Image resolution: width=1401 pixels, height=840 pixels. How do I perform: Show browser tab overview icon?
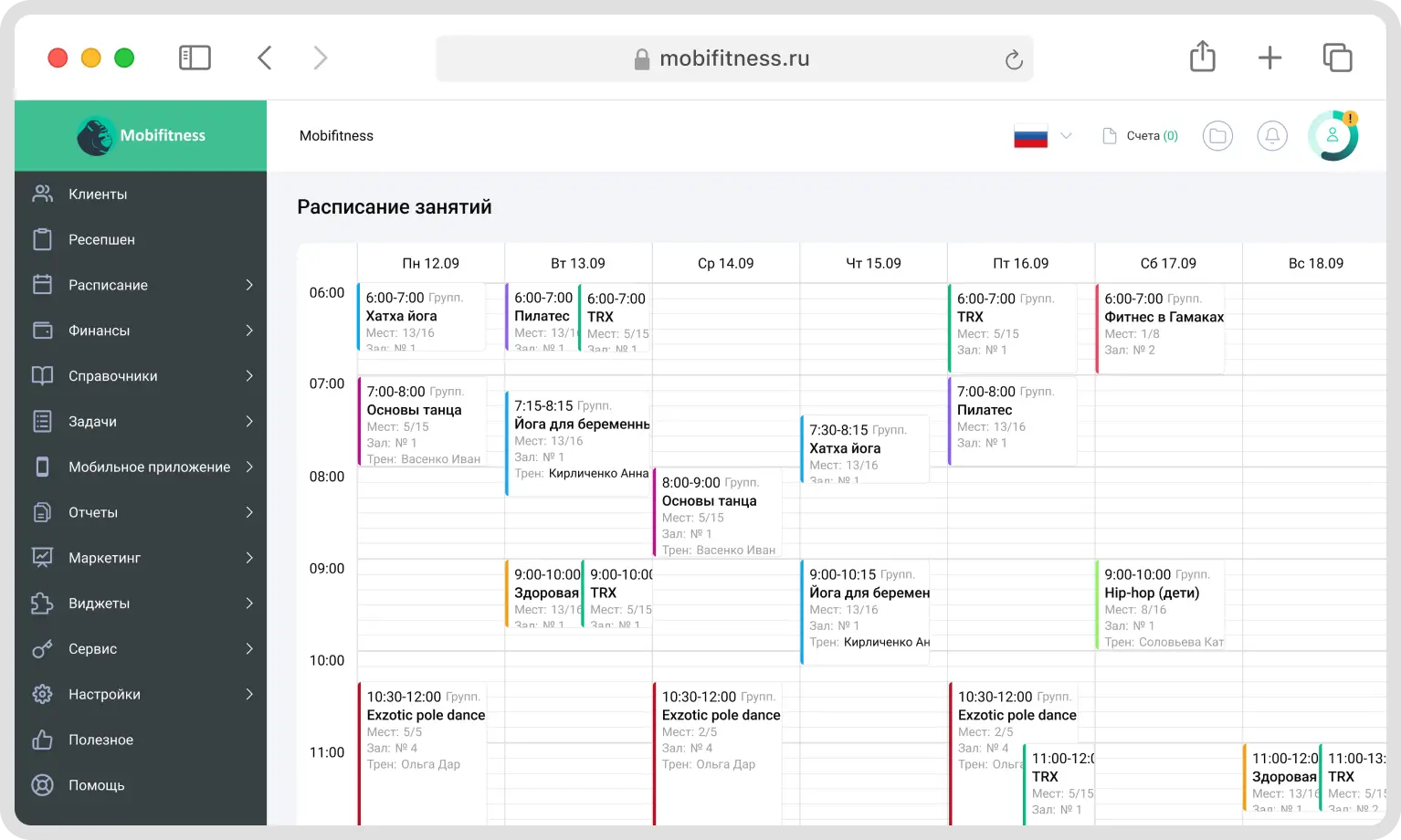(1337, 58)
